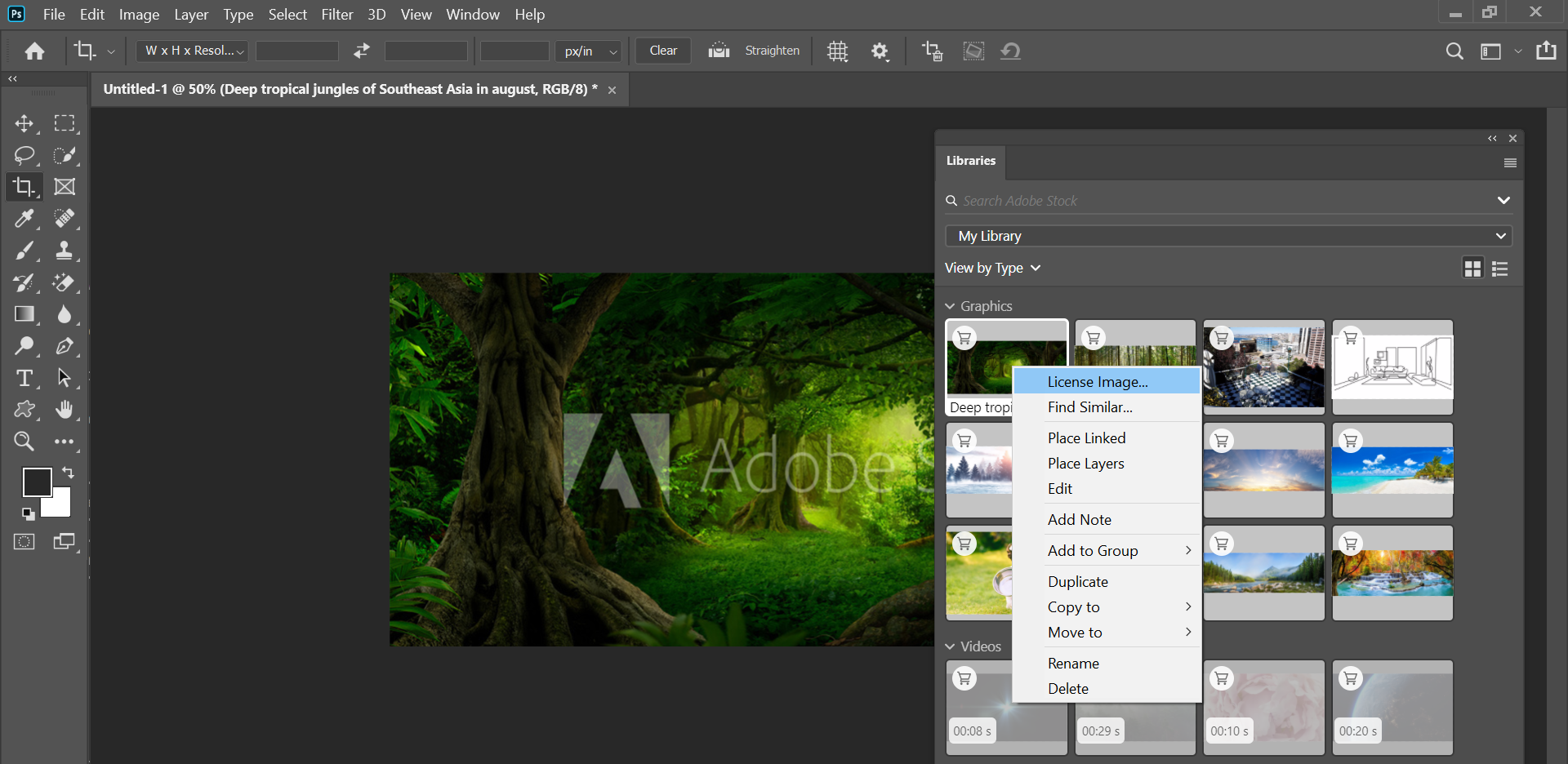Select the Frame tool
The height and width of the screenshot is (764, 1568).
tap(65, 187)
